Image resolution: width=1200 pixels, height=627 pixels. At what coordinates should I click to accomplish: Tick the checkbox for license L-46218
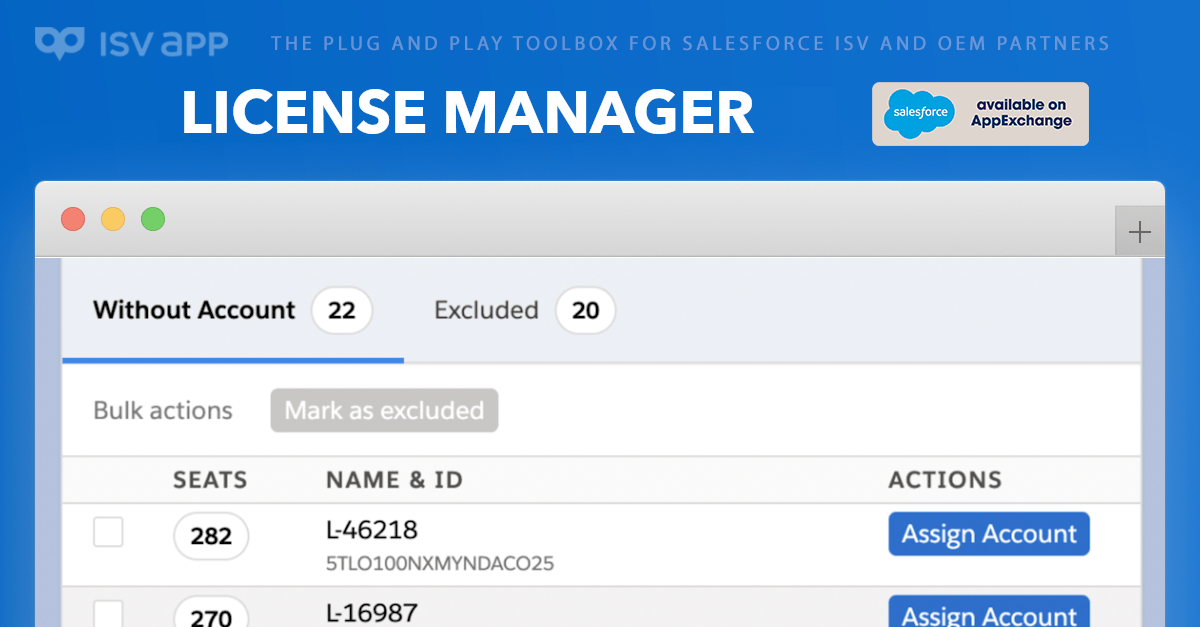click(108, 532)
